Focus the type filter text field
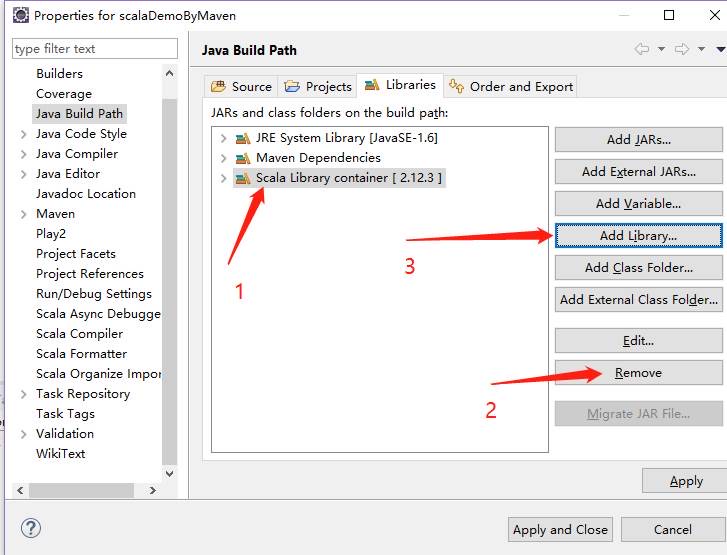The image size is (727, 555). (x=94, y=48)
